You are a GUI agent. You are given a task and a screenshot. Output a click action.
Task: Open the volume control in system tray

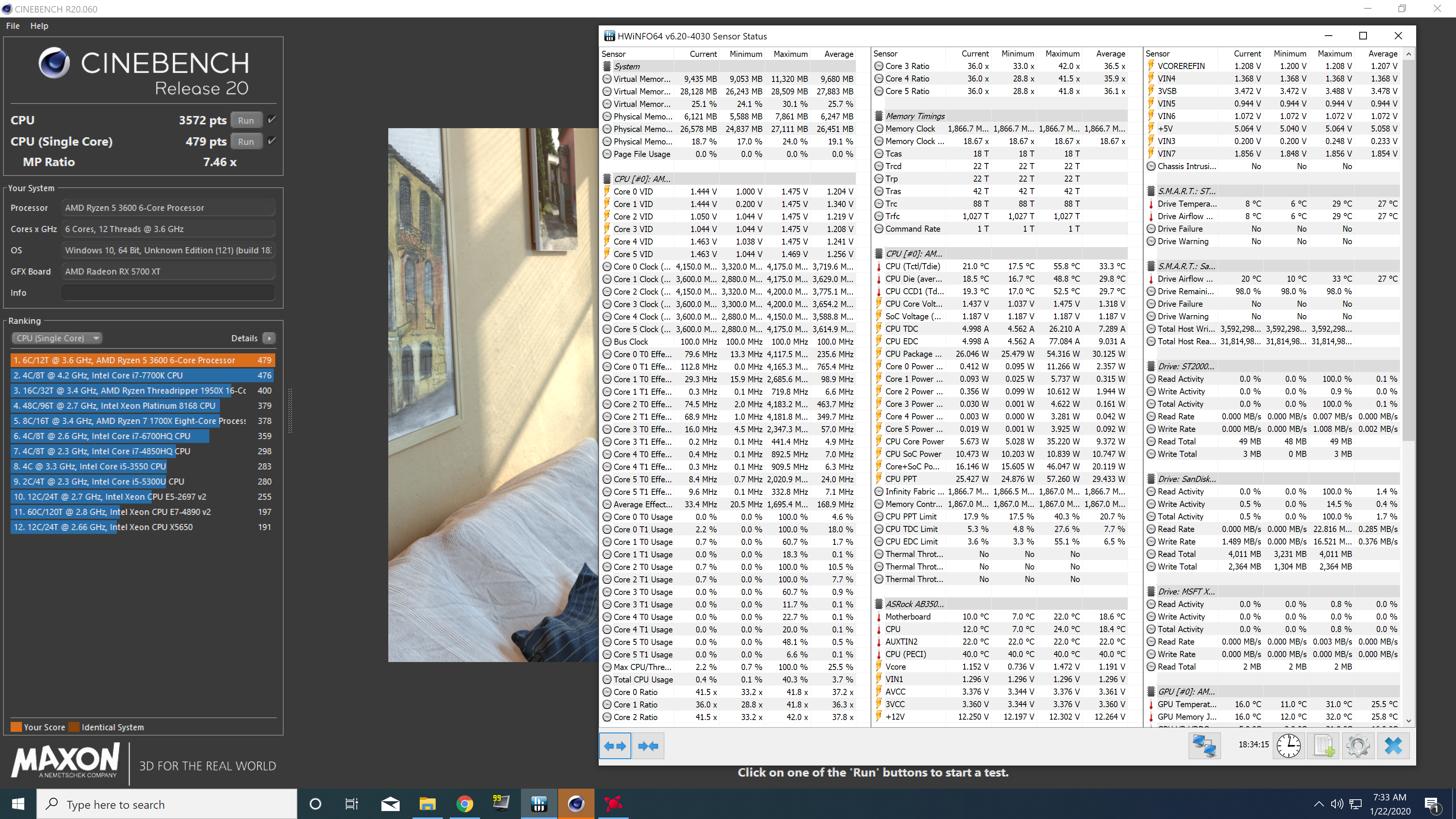[x=1337, y=804]
